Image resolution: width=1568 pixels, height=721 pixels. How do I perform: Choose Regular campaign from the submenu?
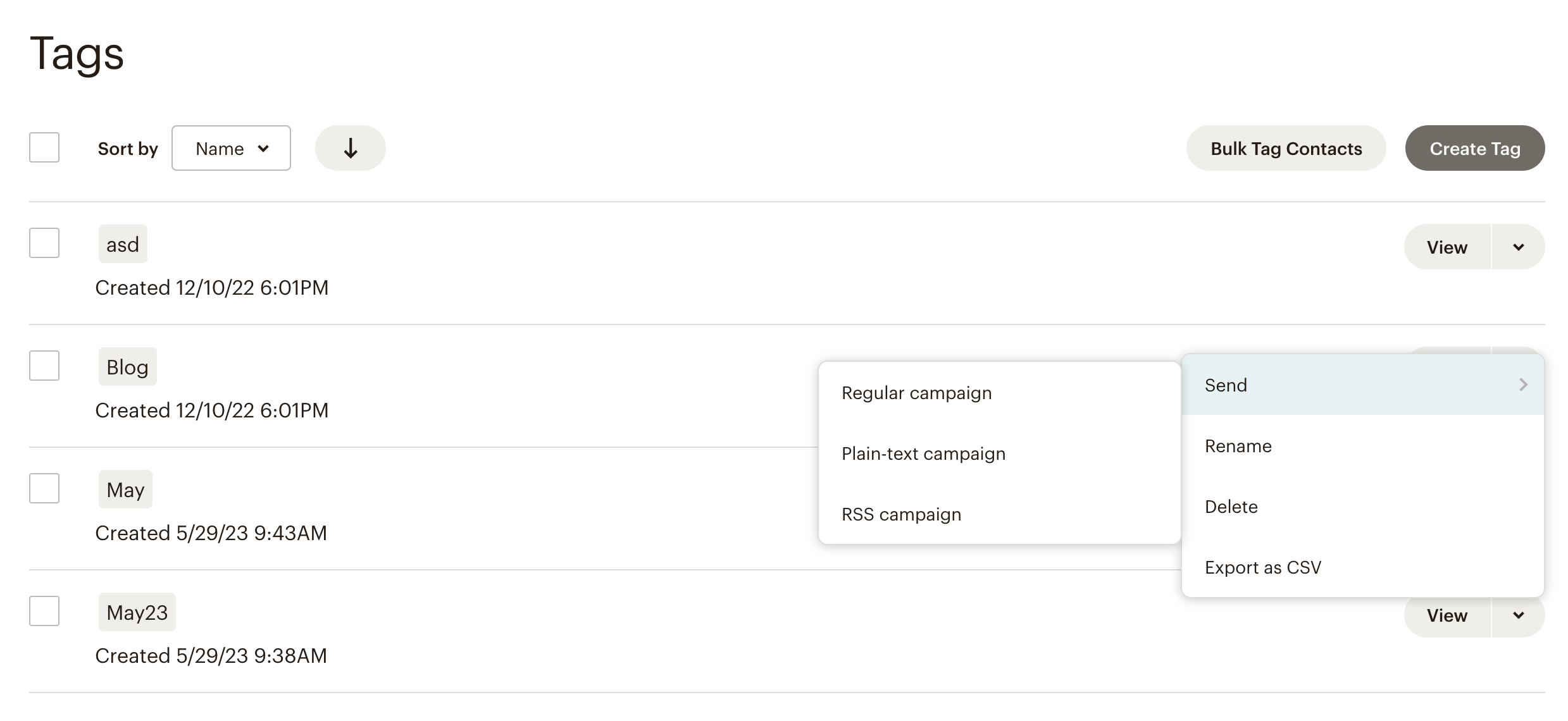(x=916, y=393)
